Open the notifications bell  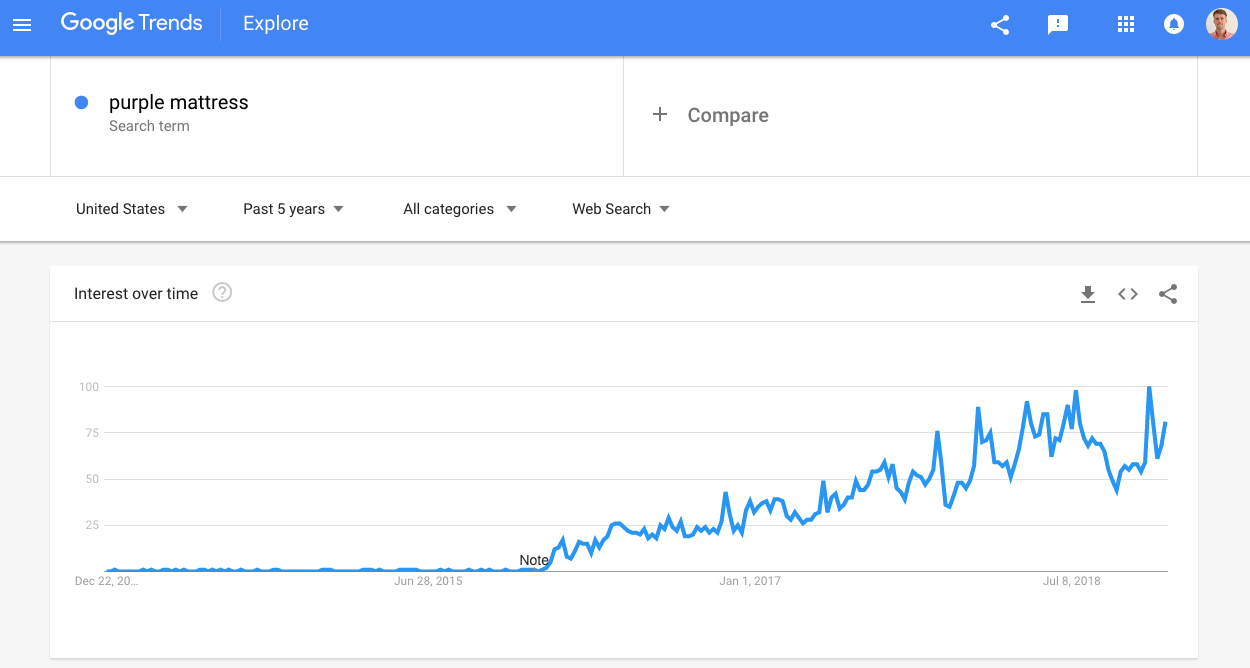[1174, 25]
